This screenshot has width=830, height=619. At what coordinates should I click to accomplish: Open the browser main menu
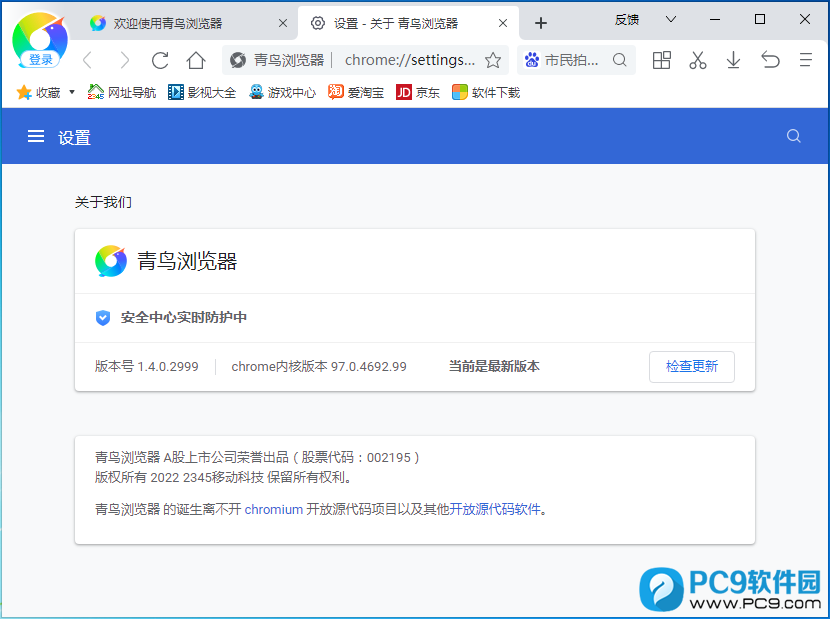(805, 60)
